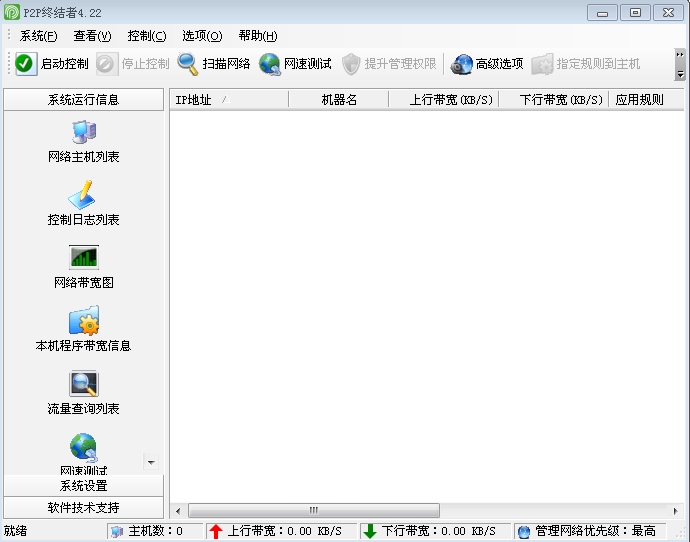Screen dimensions: 690x542
Task: Open the Help (帮助) menu
Action: coord(258,36)
